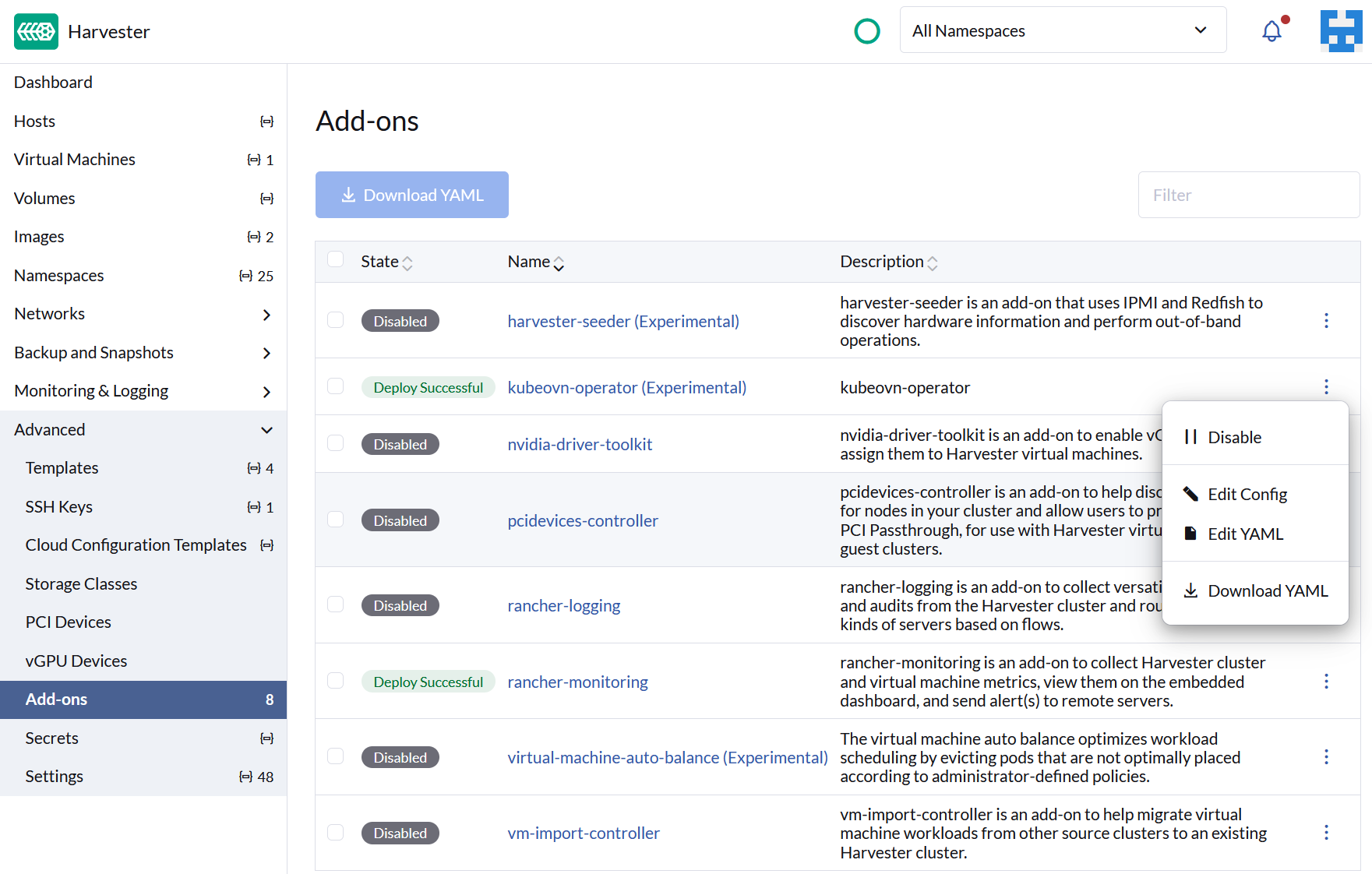Open the notification bell icon

pyautogui.click(x=1271, y=30)
